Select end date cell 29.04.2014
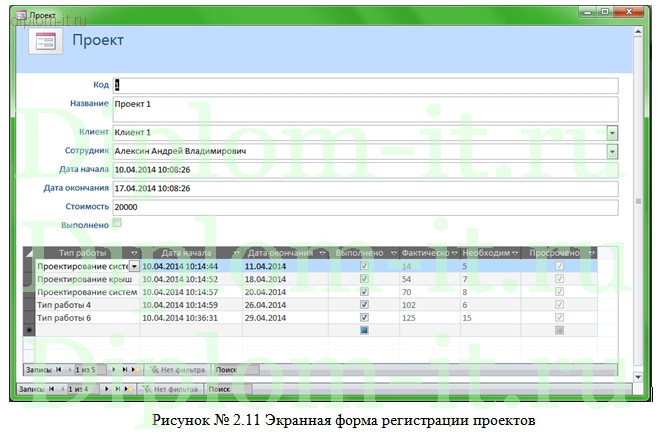Viewport: 662px width, 439px height. pos(286,317)
